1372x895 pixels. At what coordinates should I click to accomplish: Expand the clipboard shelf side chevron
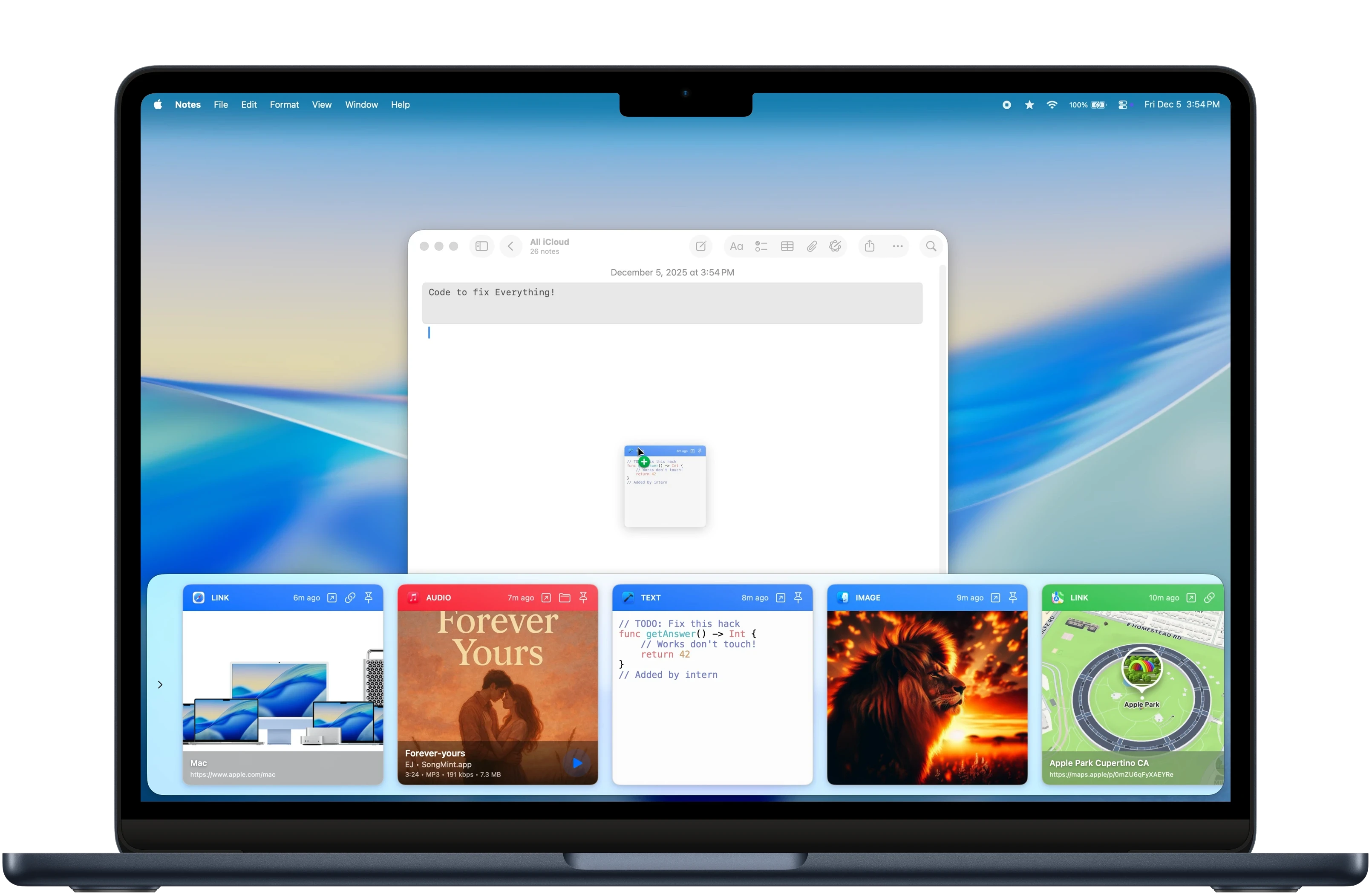pos(160,684)
